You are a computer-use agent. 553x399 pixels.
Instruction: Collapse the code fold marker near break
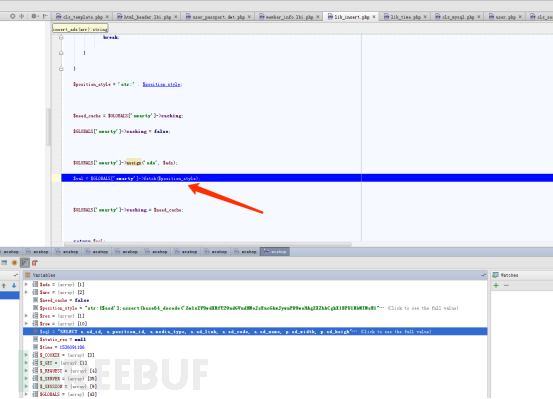coord(61,37)
